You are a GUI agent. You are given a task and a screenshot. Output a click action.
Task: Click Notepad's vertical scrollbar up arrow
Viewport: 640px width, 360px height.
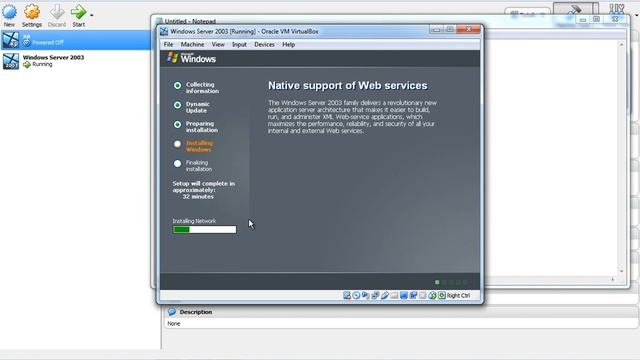[x=622, y=44]
